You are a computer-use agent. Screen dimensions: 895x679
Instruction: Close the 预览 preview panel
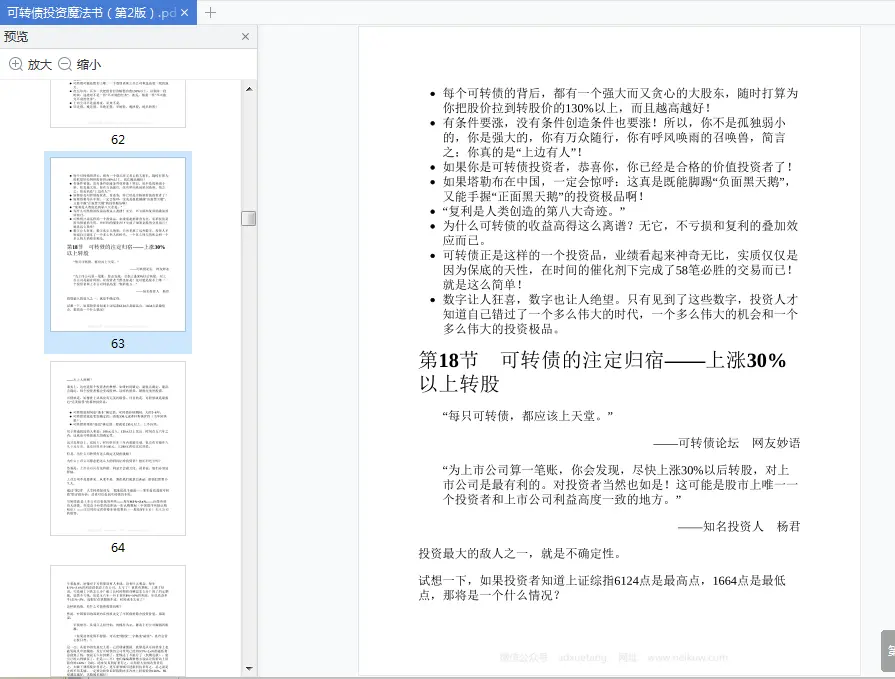245,37
